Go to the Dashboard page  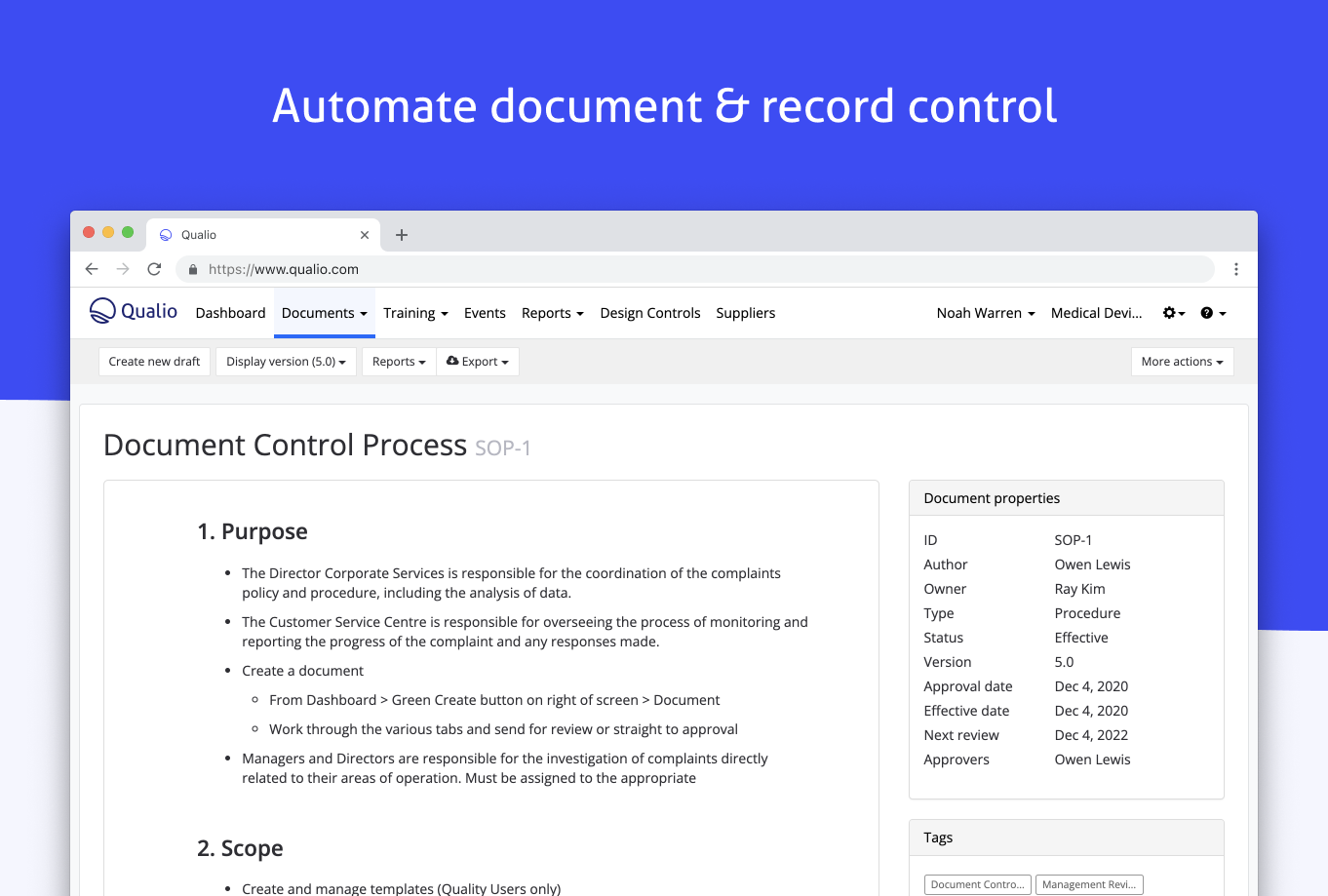231,313
